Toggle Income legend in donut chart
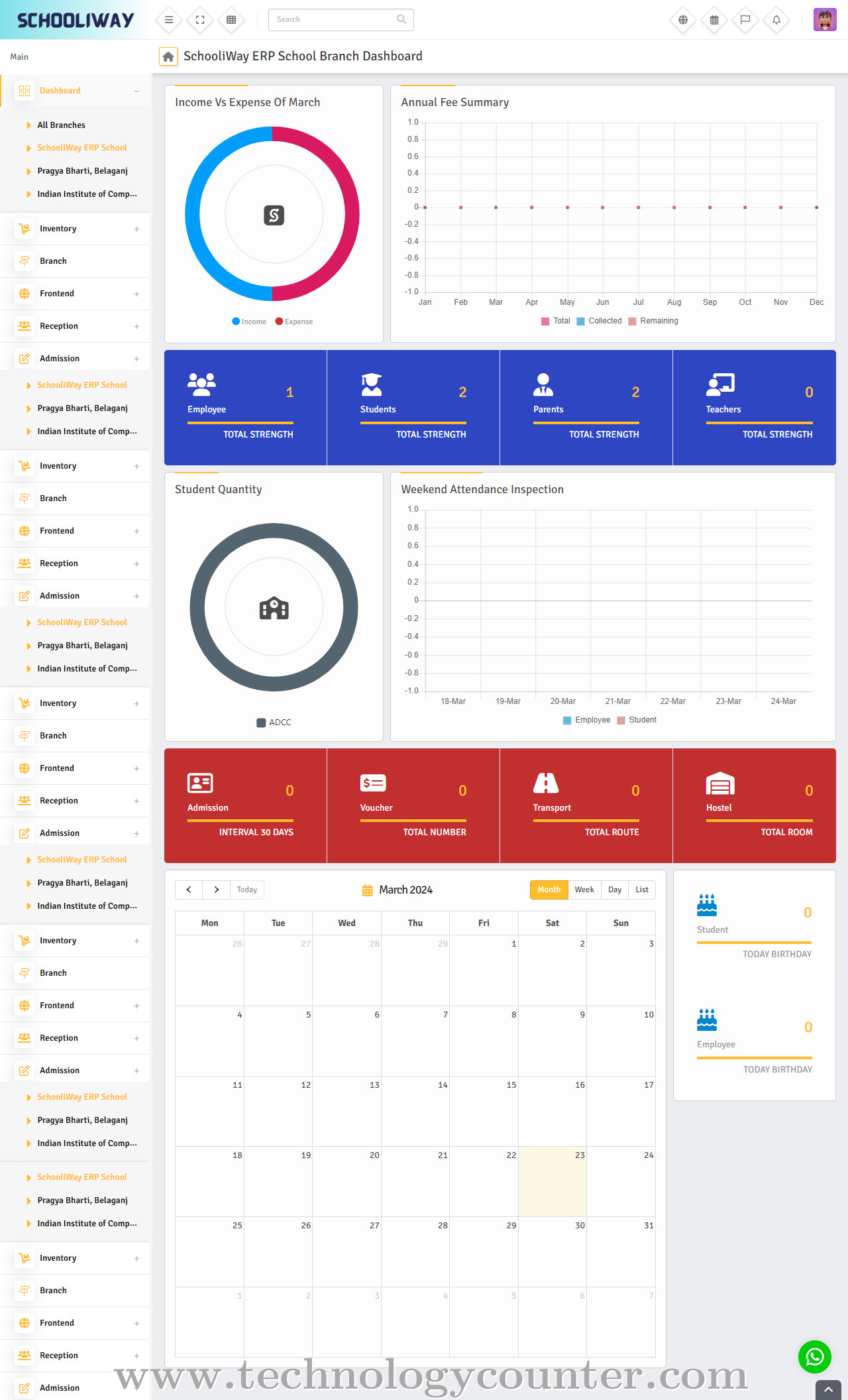The height and width of the screenshot is (1400, 848). tap(249, 321)
